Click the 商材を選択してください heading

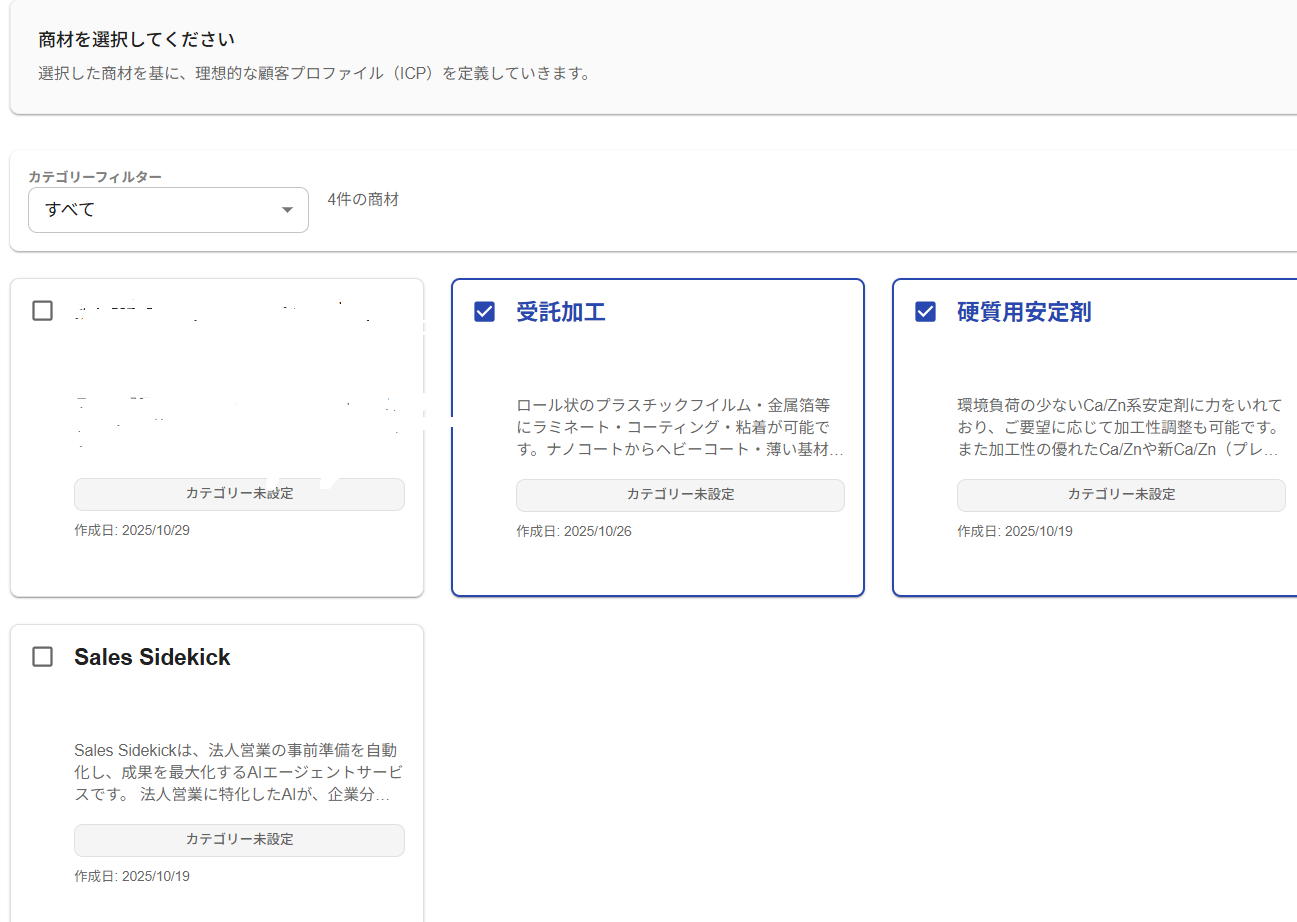pos(136,40)
